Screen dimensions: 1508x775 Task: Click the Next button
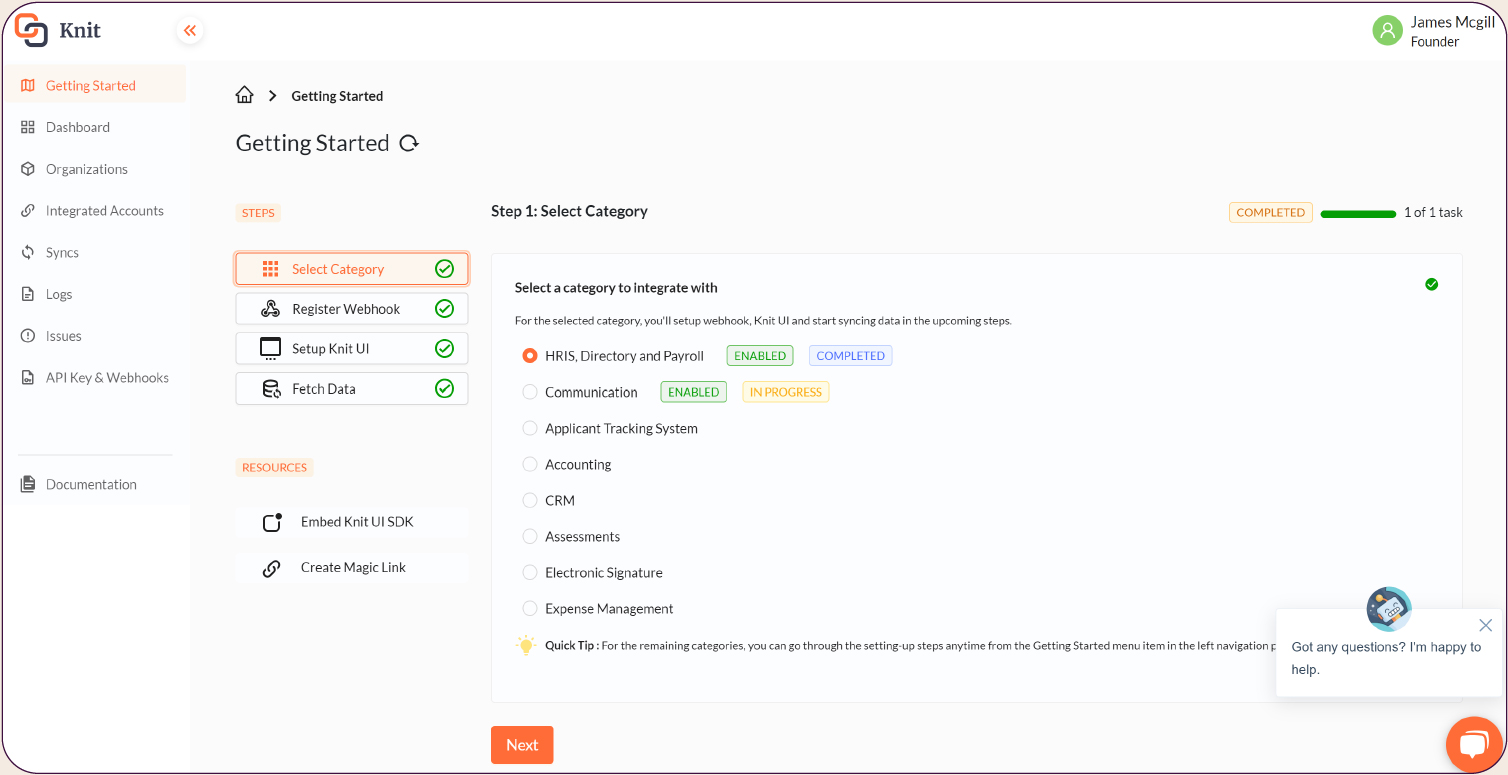[x=522, y=745]
